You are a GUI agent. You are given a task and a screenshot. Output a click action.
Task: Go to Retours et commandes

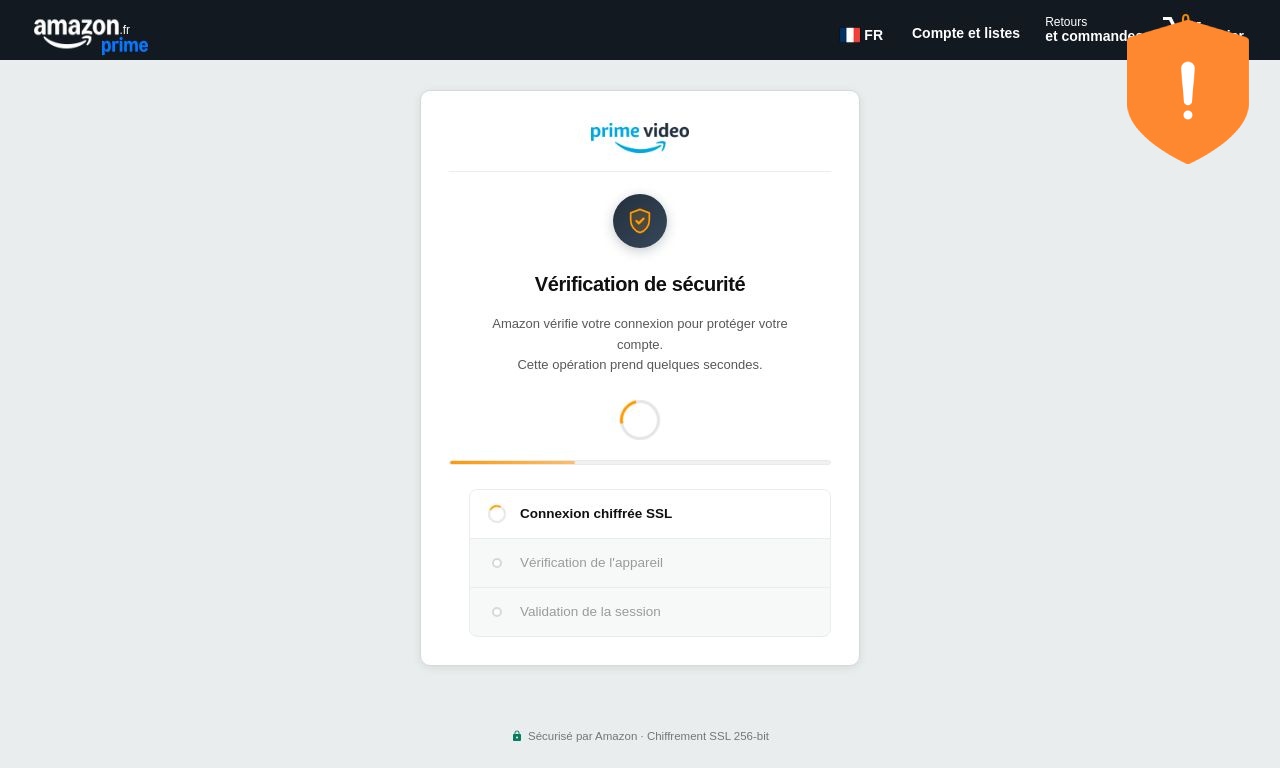[x=1093, y=29]
